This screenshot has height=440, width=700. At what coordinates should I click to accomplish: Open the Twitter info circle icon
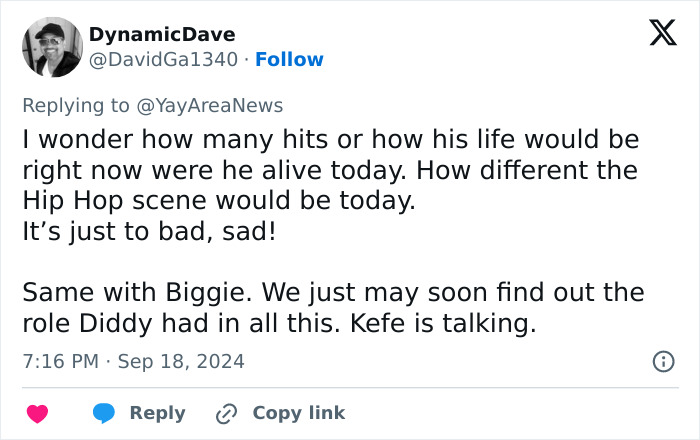pyautogui.click(x=662, y=362)
